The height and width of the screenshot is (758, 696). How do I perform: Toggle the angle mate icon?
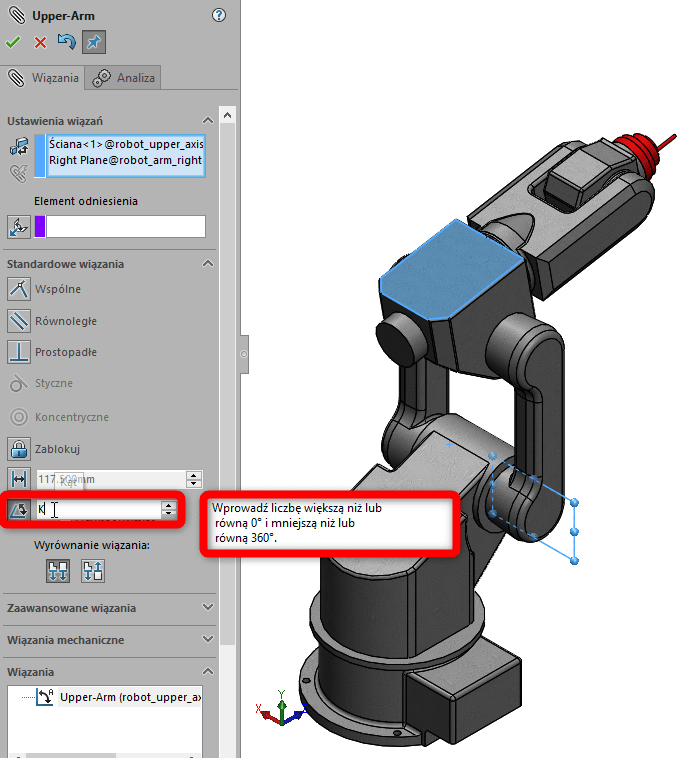coord(19,510)
